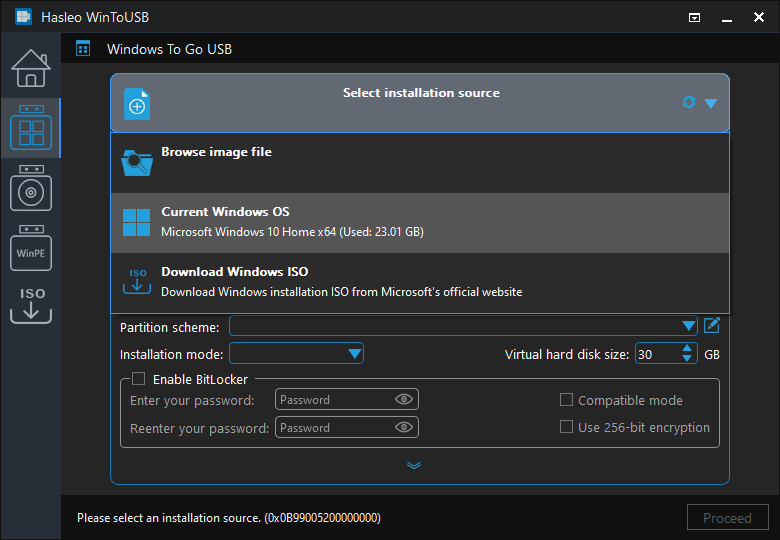Collapse the installation source dropdown arrow

tap(711, 103)
